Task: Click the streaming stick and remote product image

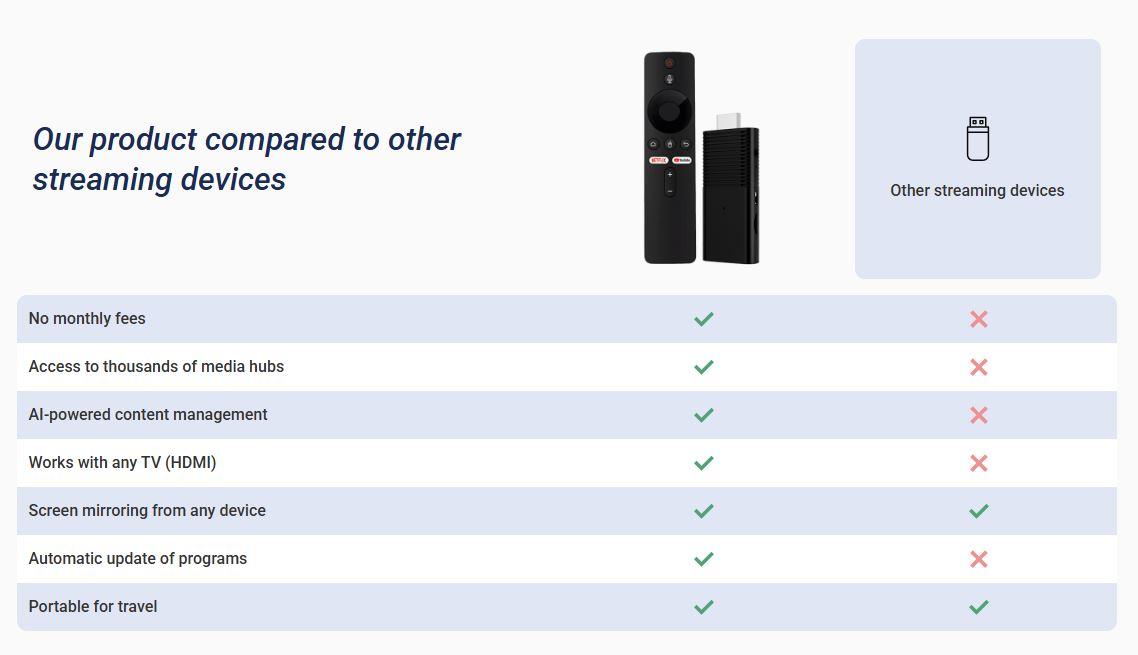Action: coord(702,158)
